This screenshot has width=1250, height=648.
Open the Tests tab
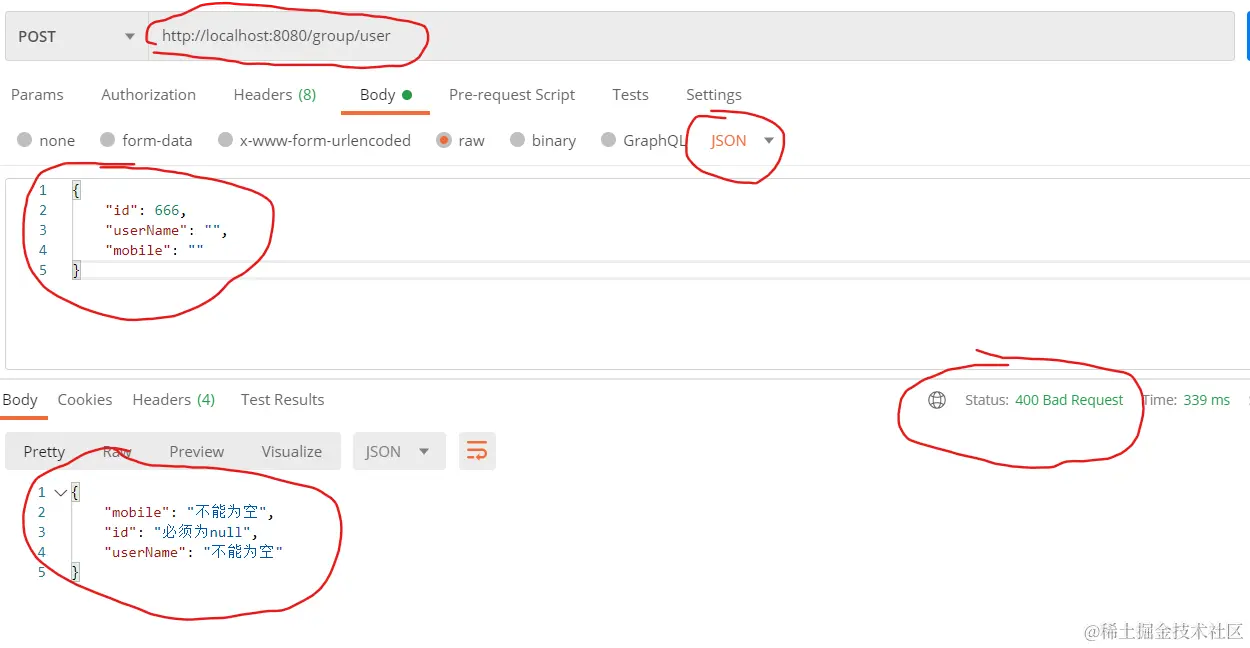(x=630, y=95)
